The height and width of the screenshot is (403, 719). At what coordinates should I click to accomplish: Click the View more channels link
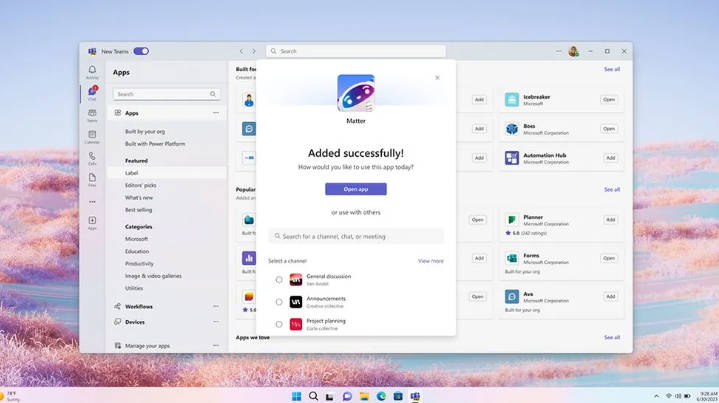(x=431, y=261)
